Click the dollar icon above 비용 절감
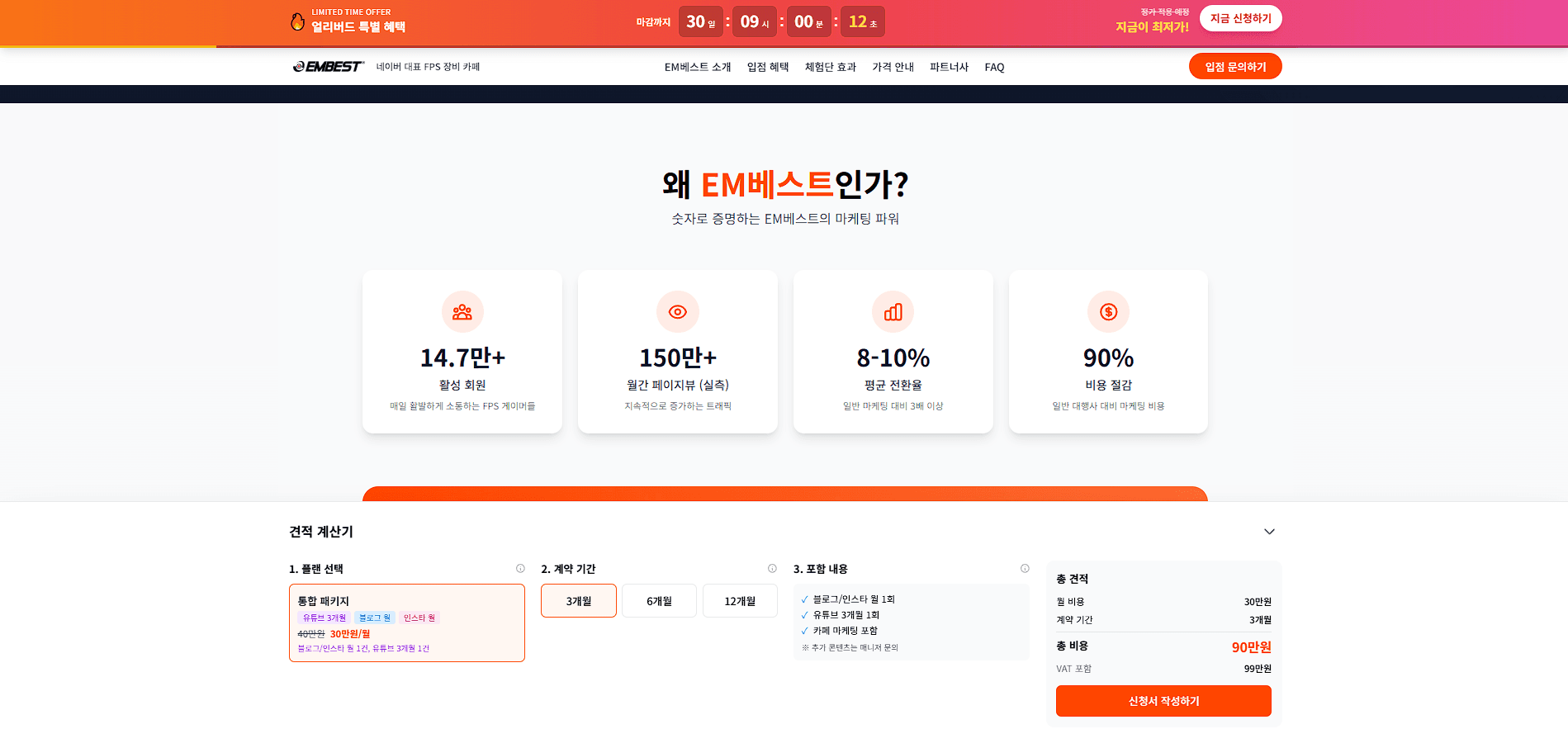1568x748 pixels. (1108, 312)
